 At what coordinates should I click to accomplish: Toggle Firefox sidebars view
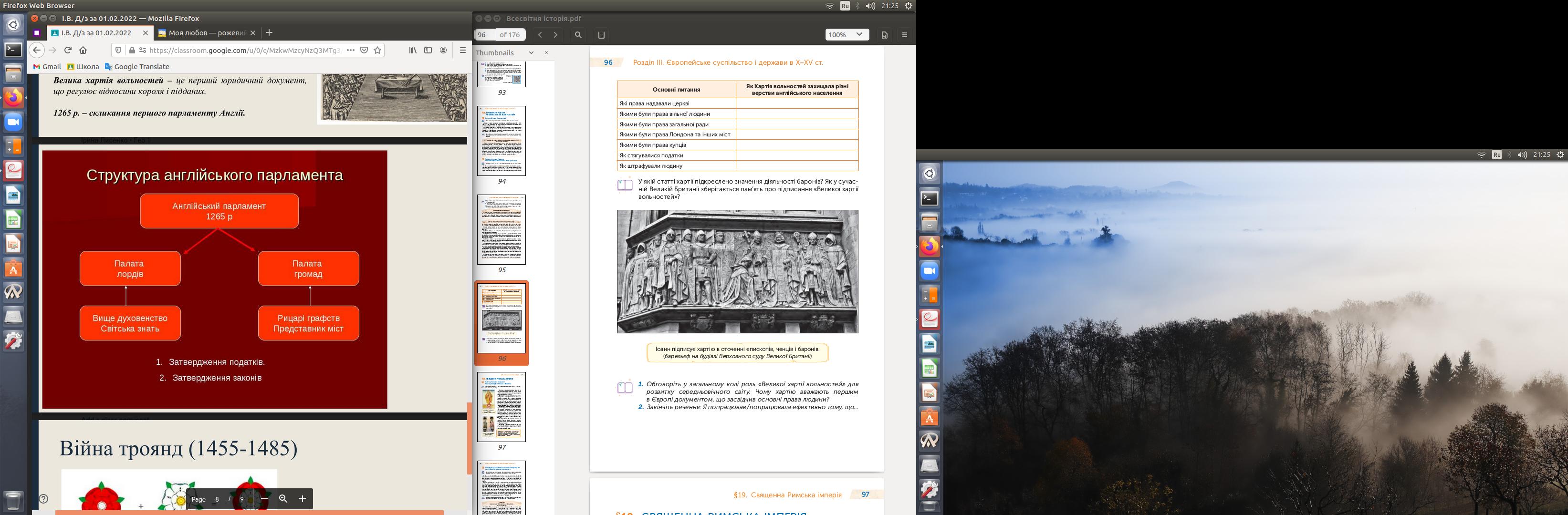click(428, 51)
